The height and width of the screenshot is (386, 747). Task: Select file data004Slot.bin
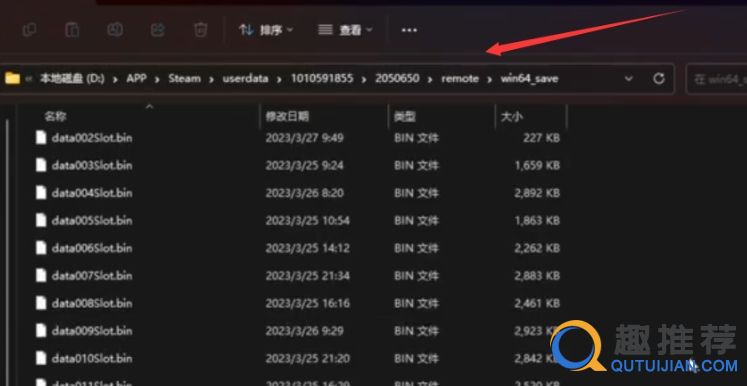coord(92,193)
